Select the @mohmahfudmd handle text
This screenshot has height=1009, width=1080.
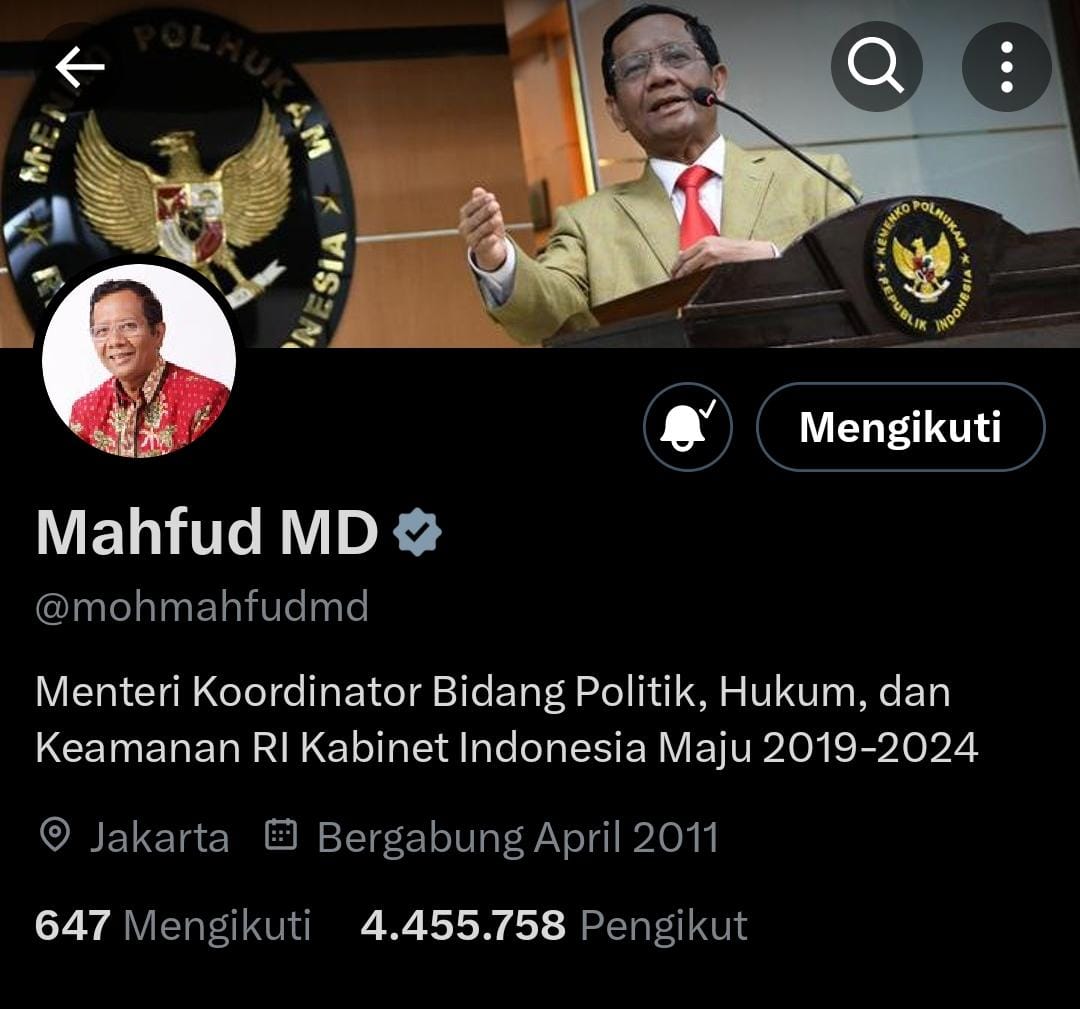(x=202, y=607)
